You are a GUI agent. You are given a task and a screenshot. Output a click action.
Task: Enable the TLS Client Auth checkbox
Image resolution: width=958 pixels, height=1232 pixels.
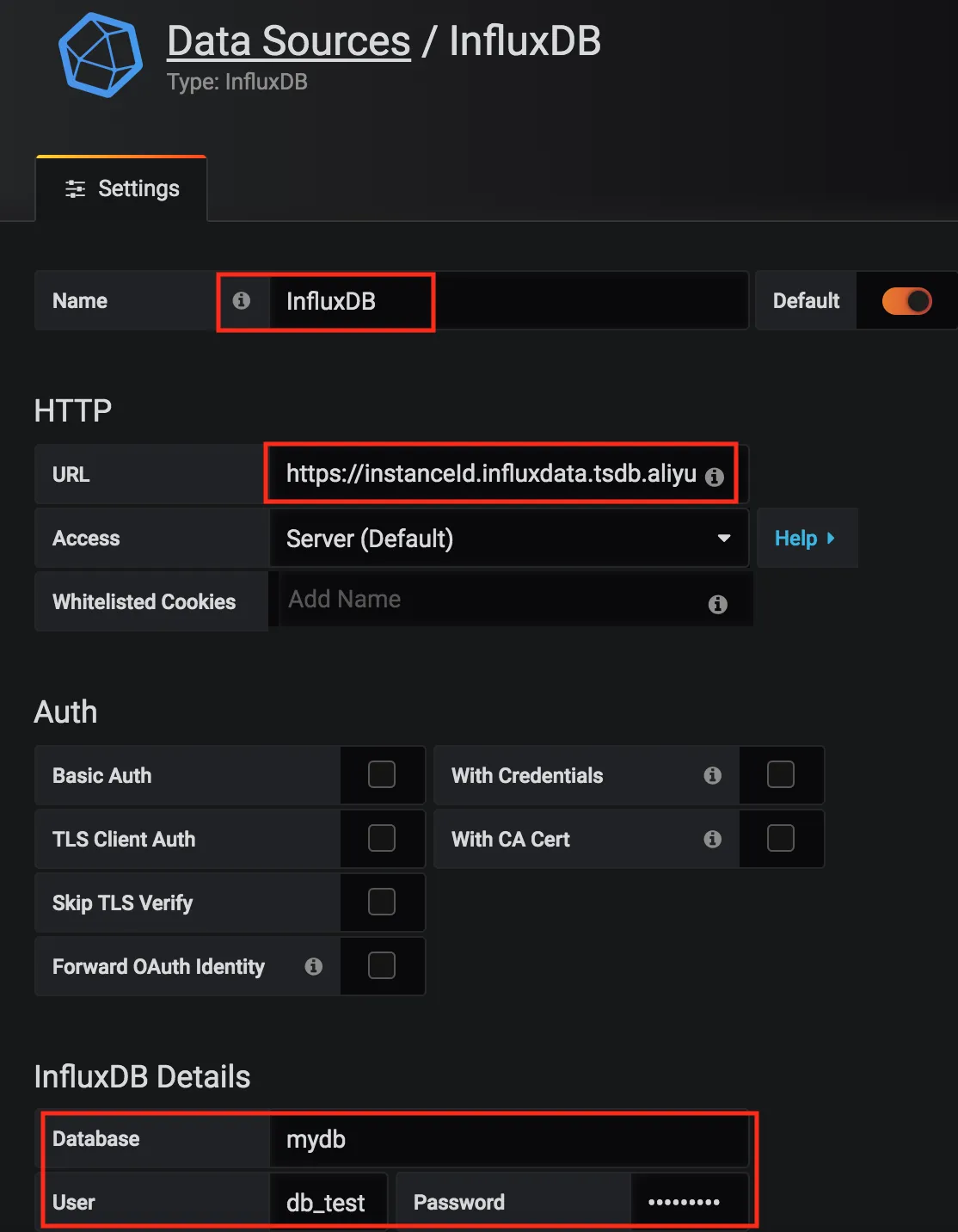(382, 838)
